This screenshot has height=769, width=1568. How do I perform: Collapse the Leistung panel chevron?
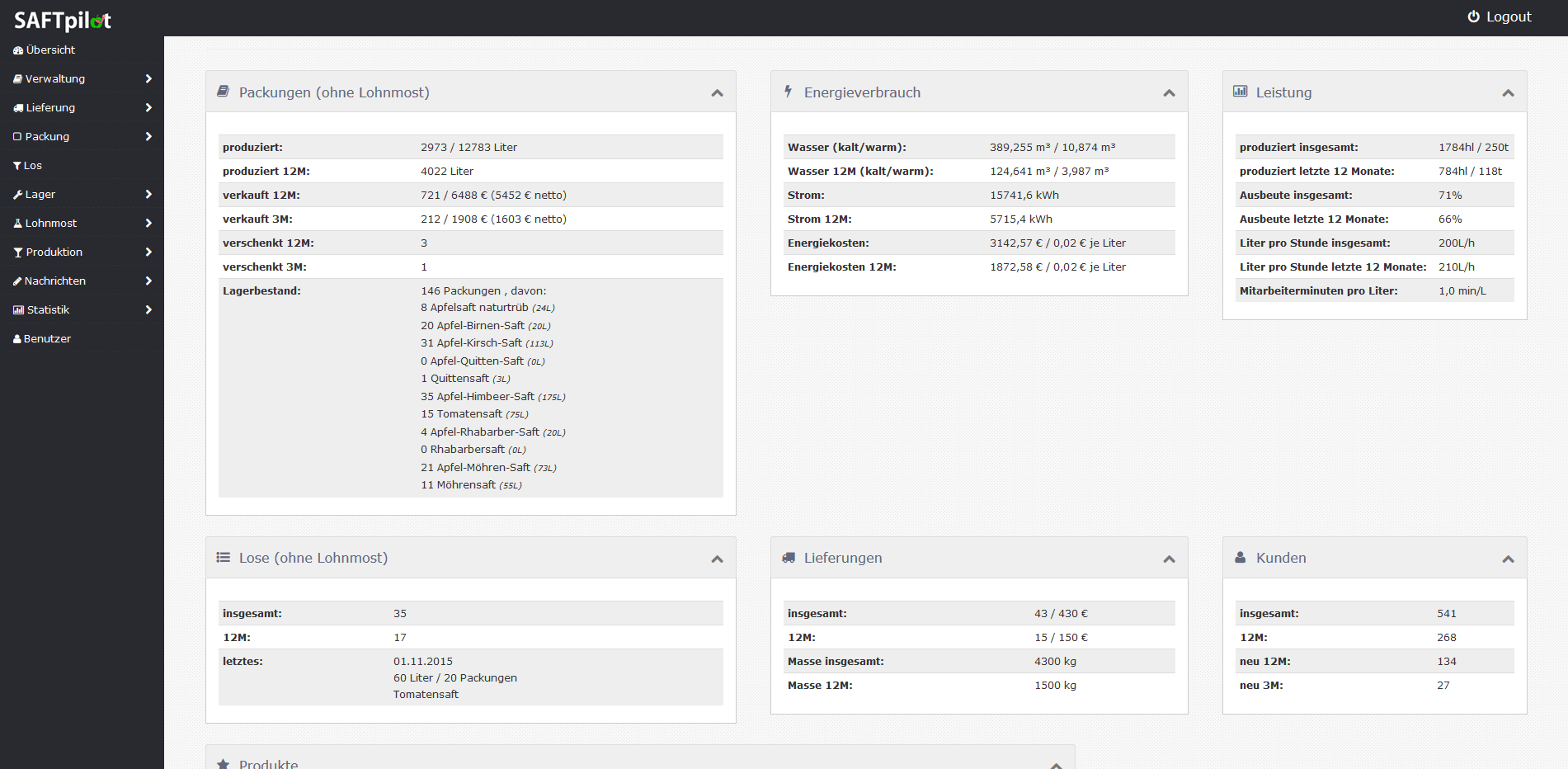point(1508,93)
